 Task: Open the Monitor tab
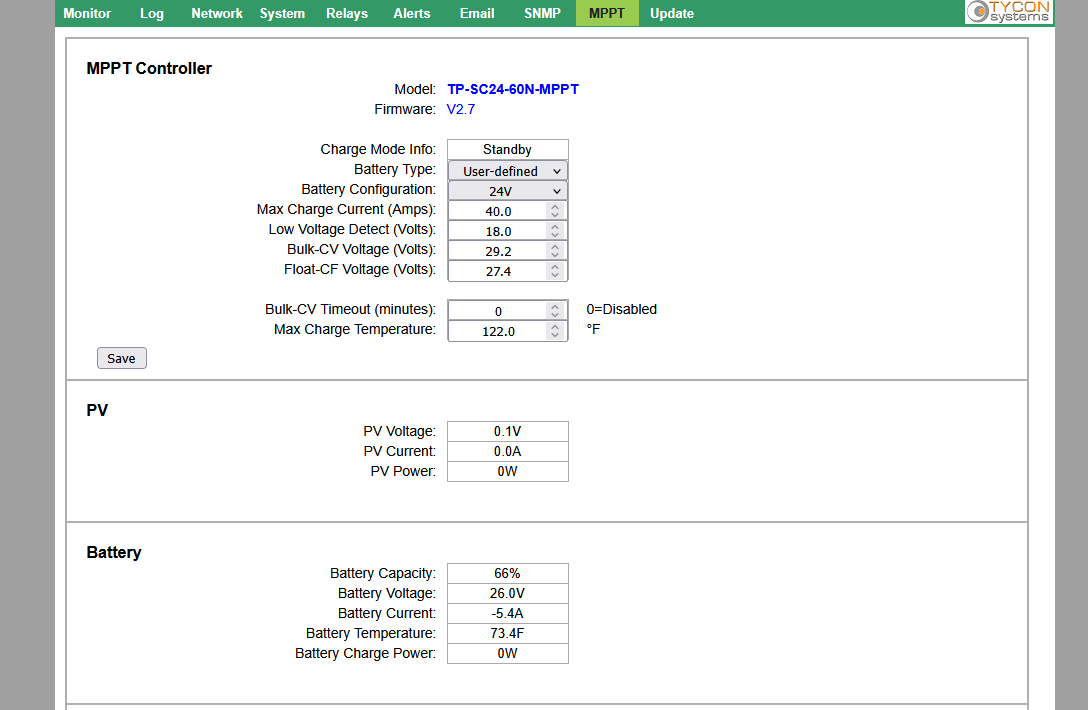click(x=87, y=13)
